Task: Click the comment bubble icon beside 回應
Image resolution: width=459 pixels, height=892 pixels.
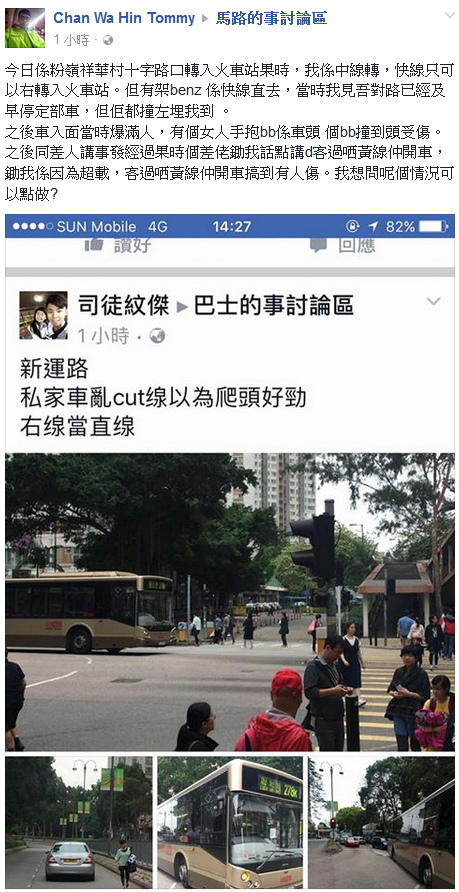Action: click(319, 245)
